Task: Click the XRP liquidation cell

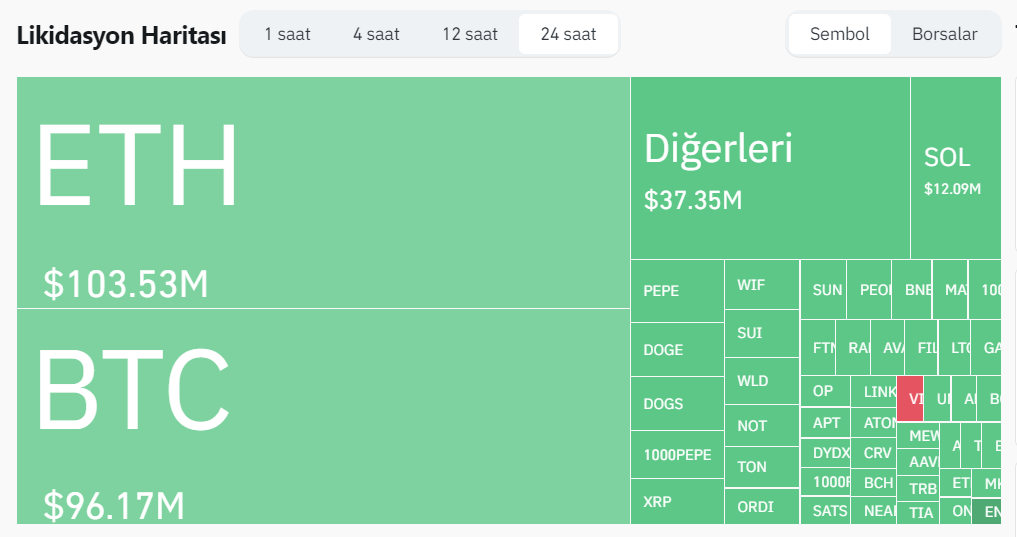Action: pyautogui.click(x=676, y=501)
